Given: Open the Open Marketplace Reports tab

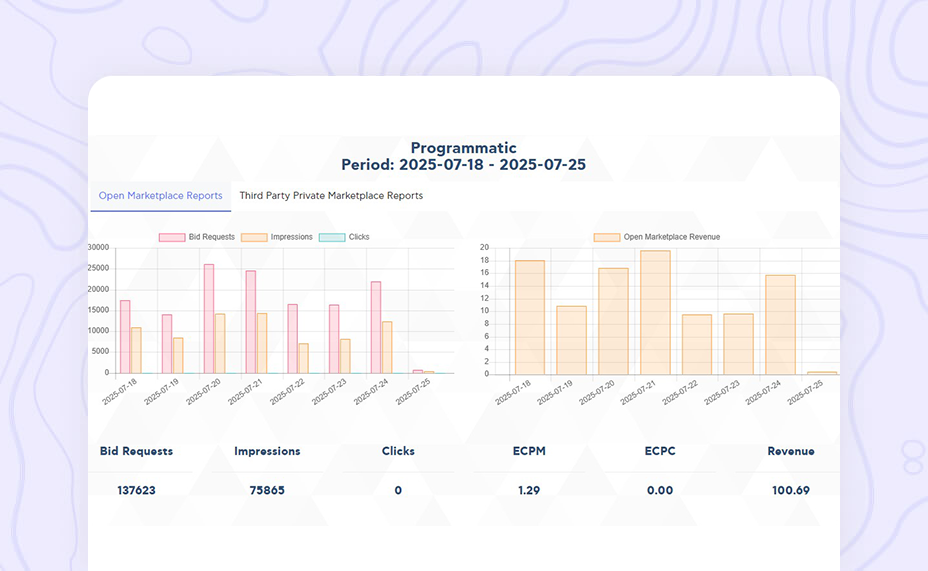Looking at the screenshot, I should pos(160,196).
